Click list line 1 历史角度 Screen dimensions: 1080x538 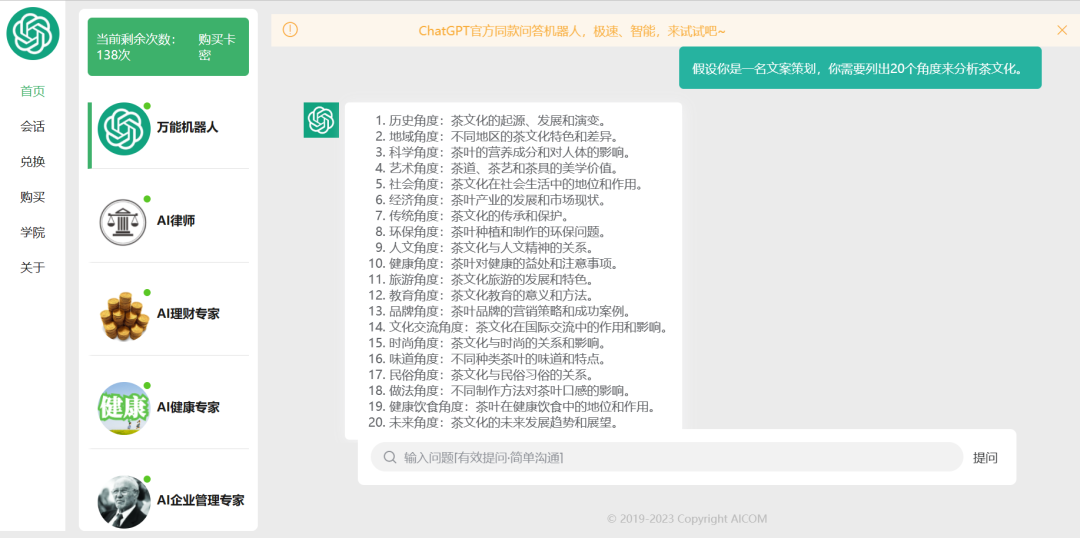[x=492, y=121]
